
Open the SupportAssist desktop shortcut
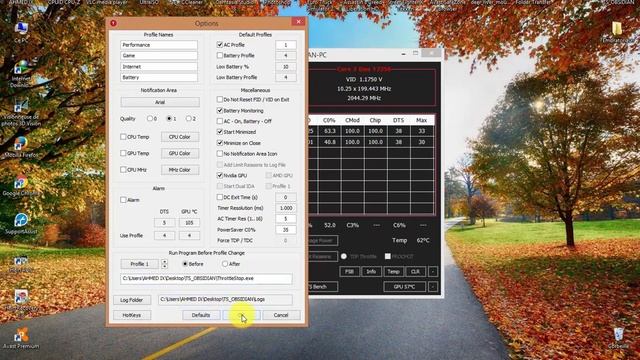click(x=20, y=224)
